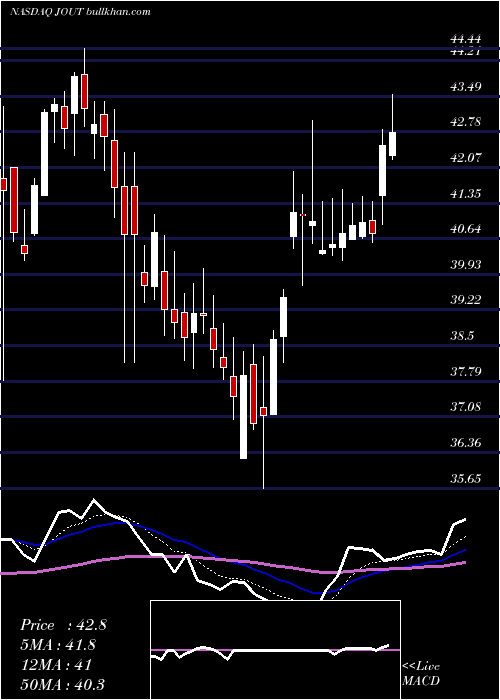Click the <<Live MACD label
This screenshot has width=500, height=700.
421,673
